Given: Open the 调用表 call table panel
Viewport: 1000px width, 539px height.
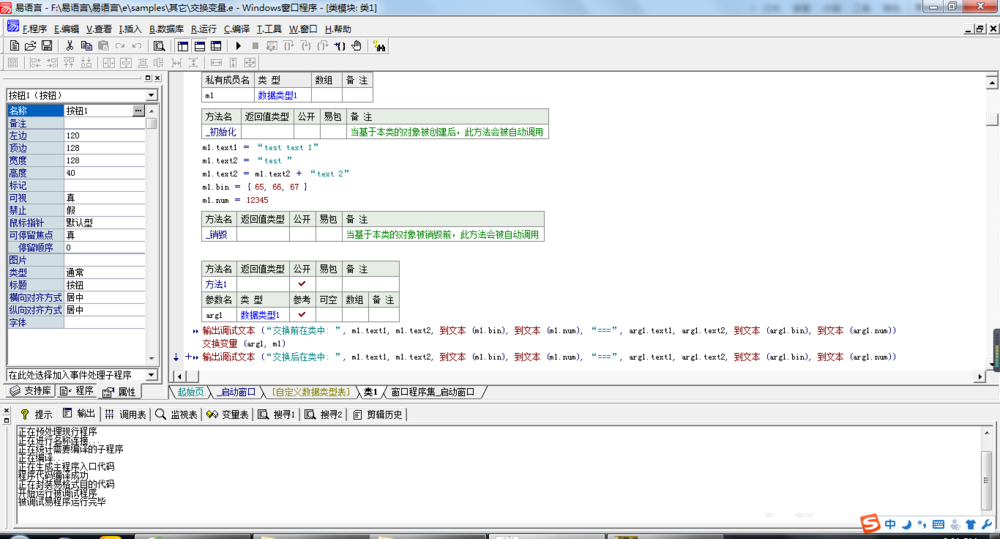Looking at the screenshot, I should tap(126, 415).
